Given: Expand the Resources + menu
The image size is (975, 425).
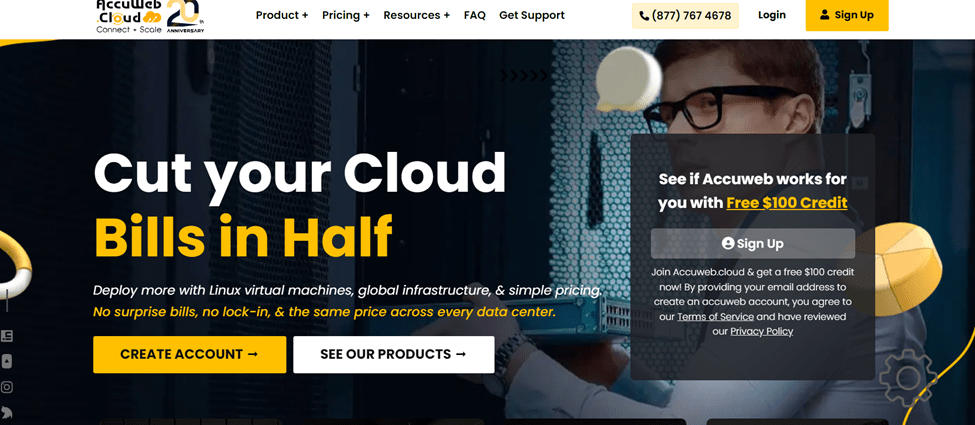Looking at the screenshot, I should [x=417, y=15].
